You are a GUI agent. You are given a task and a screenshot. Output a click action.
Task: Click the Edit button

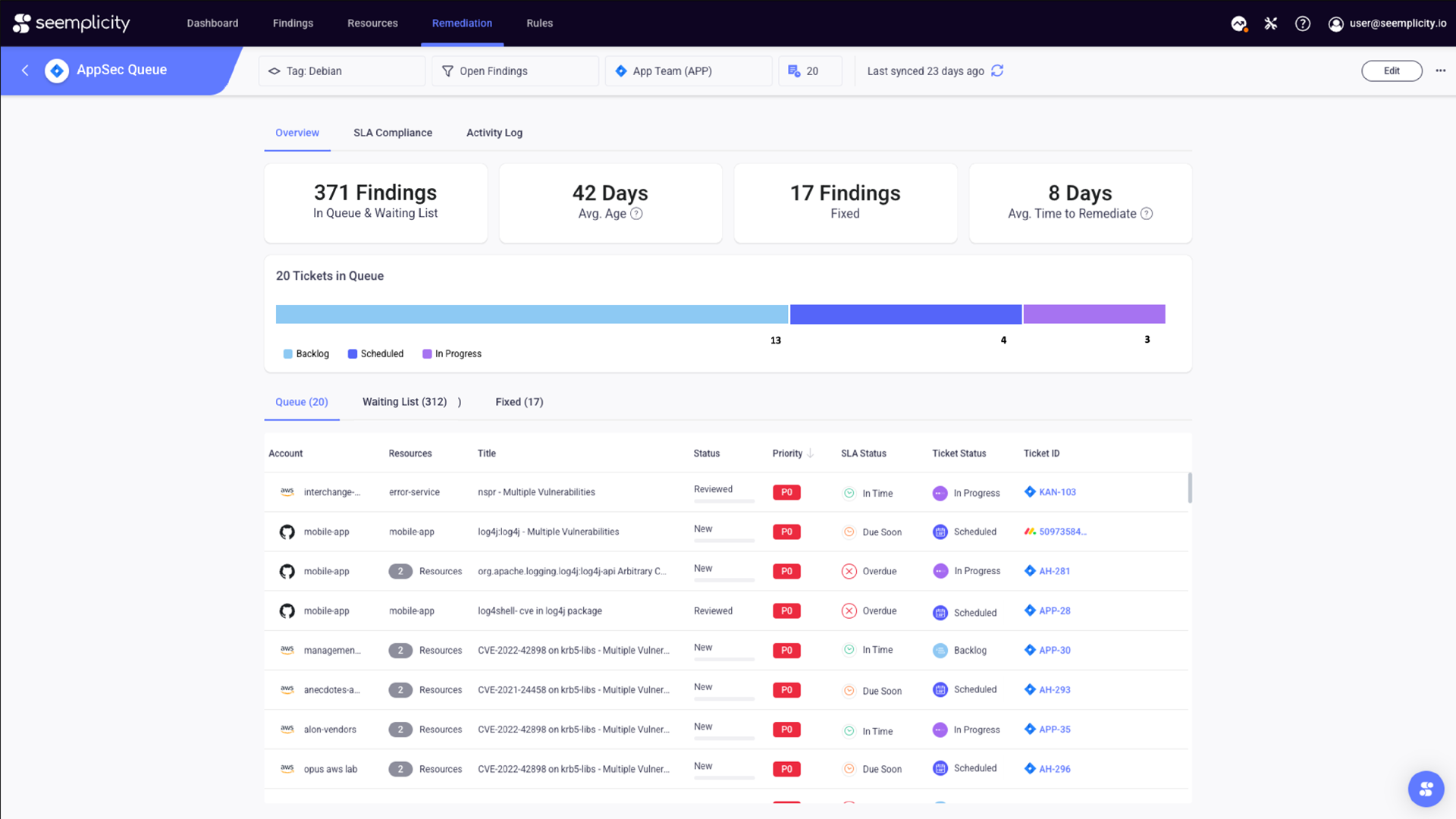click(x=1392, y=71)
